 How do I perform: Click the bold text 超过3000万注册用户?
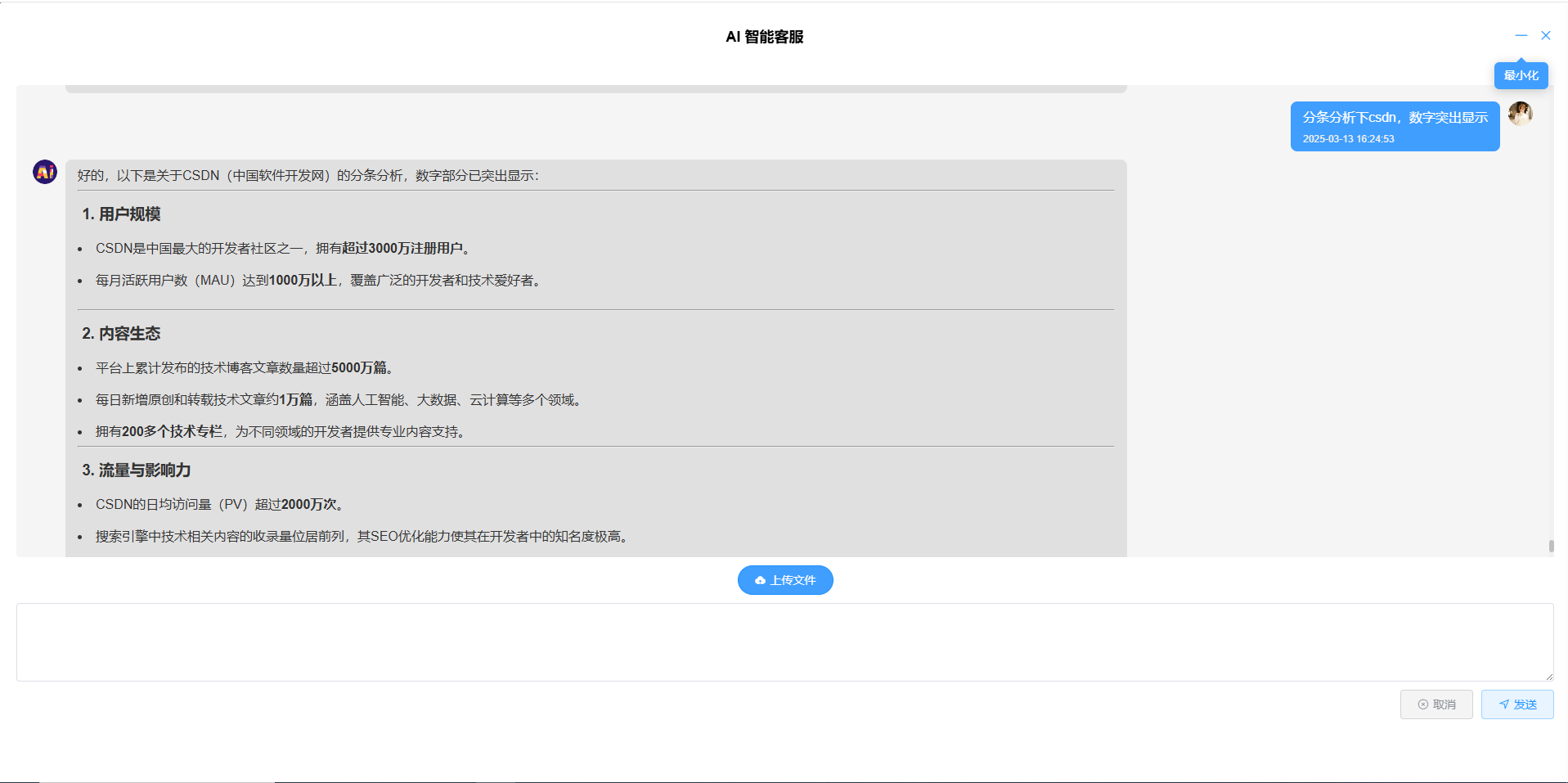tap(402, 248)
